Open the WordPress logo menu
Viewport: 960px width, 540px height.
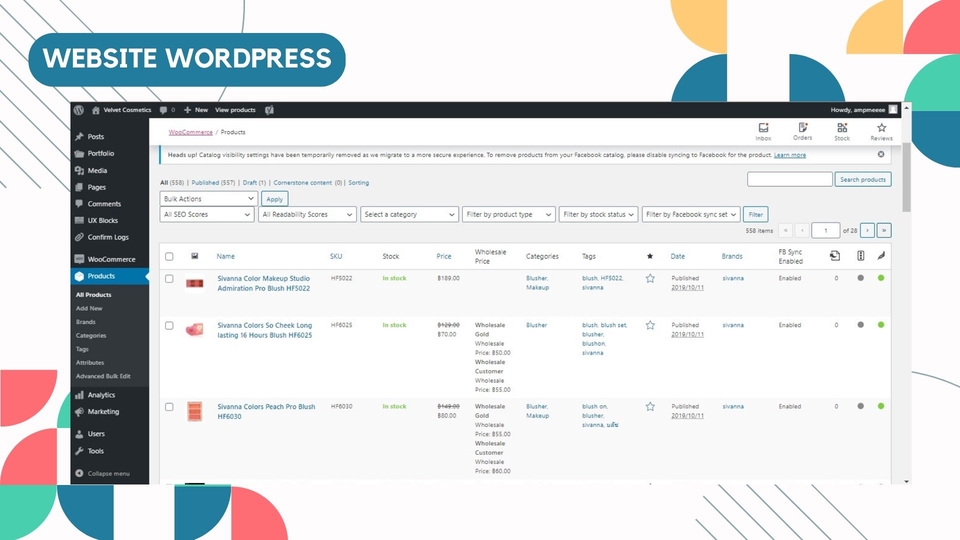click(79, 110)
